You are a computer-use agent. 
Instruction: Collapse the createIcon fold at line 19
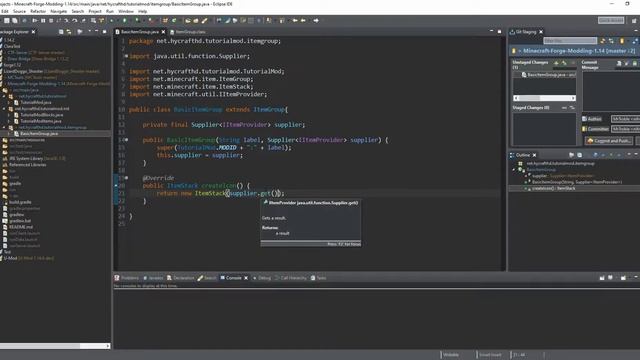click(x=127, y=178)
